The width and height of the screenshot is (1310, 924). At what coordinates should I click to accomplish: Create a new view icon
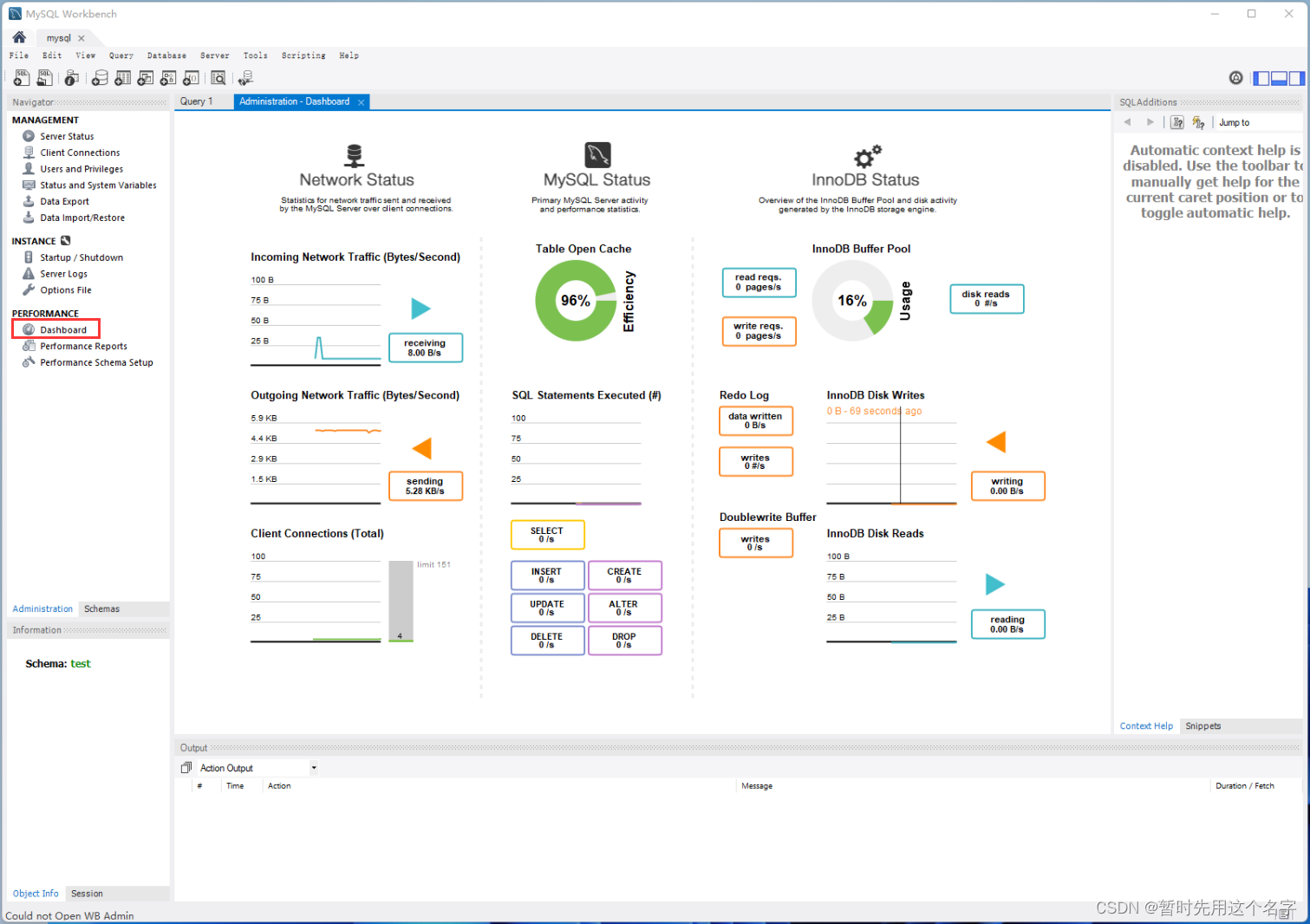coord(146,78)
